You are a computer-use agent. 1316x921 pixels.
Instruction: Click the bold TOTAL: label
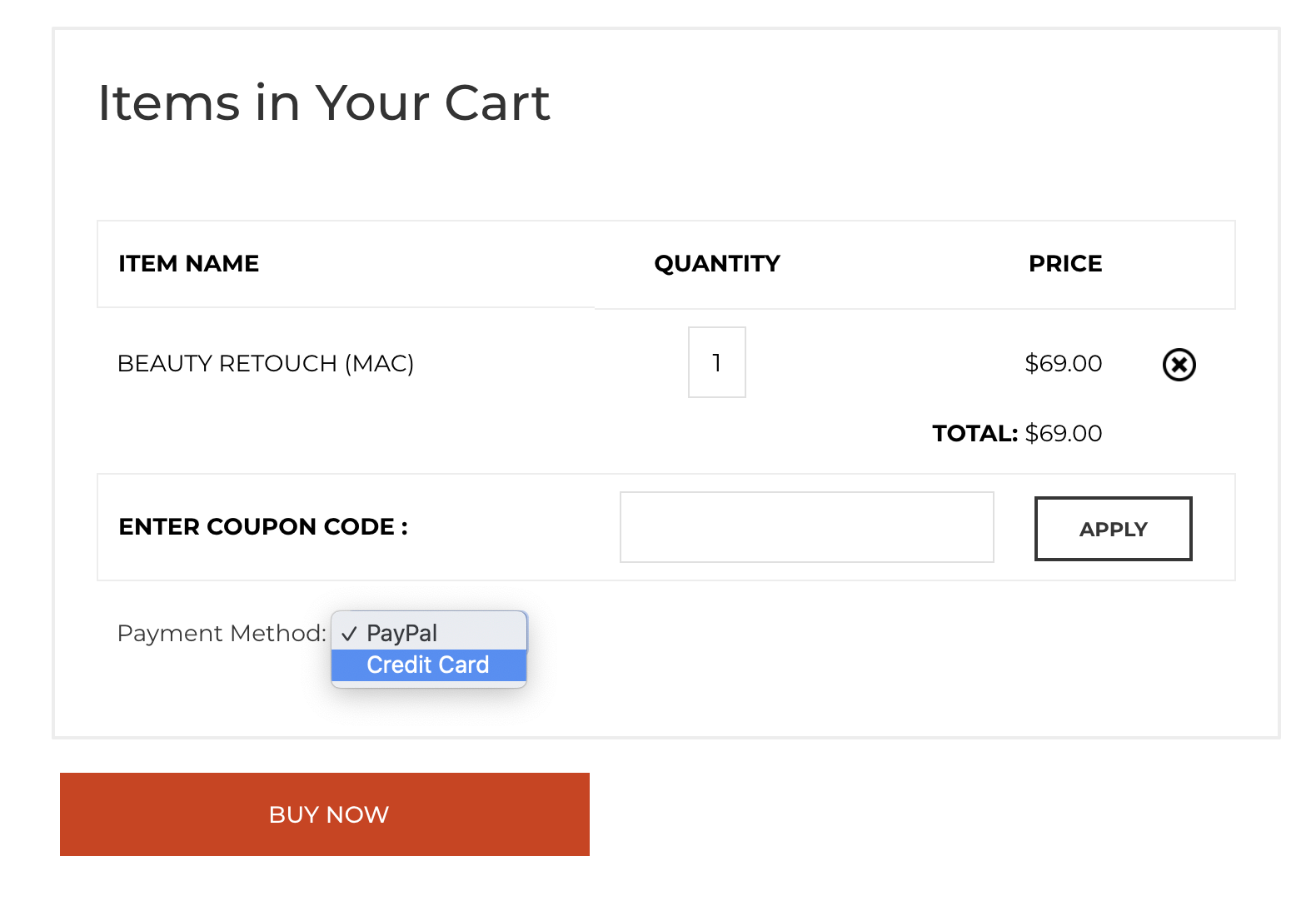[x=975, y=434]
